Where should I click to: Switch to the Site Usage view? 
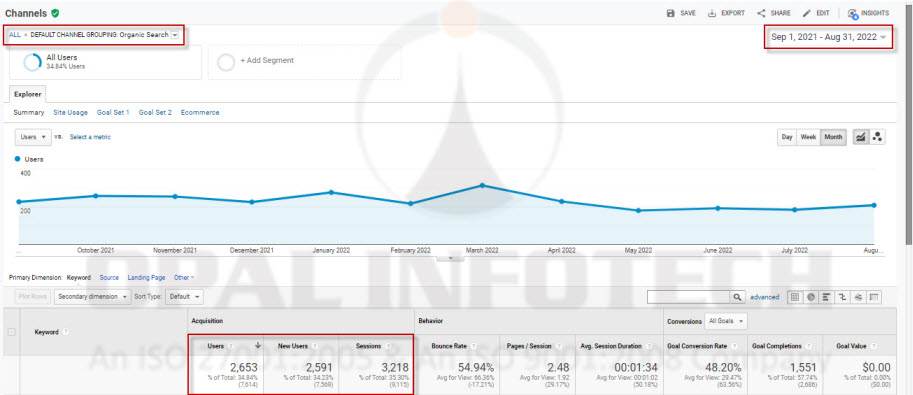pyautogui.click(x=70, y=112)
